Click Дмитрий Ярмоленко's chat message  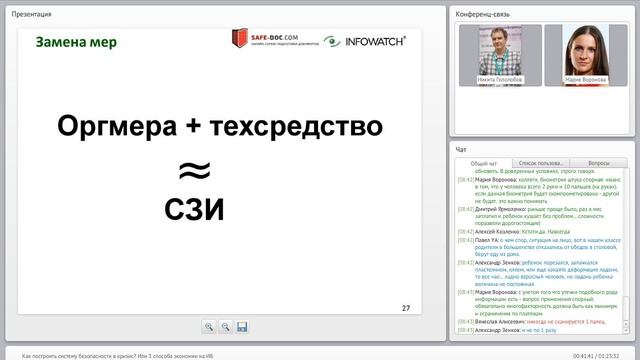pyautogui.click(x=539, y=216)
